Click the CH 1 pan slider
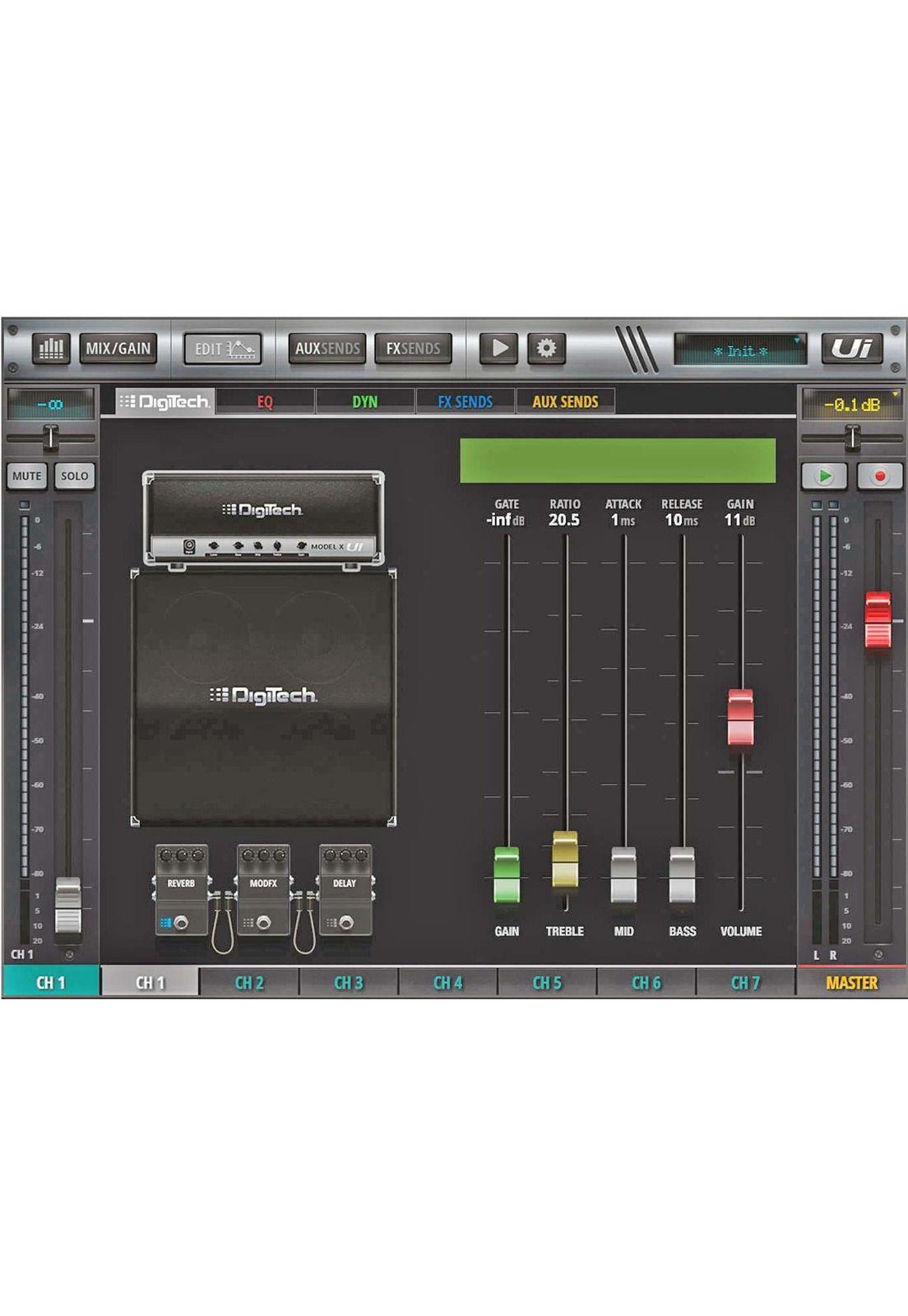The height and width of the screenshot is (1316, 908). pos(51,438)
